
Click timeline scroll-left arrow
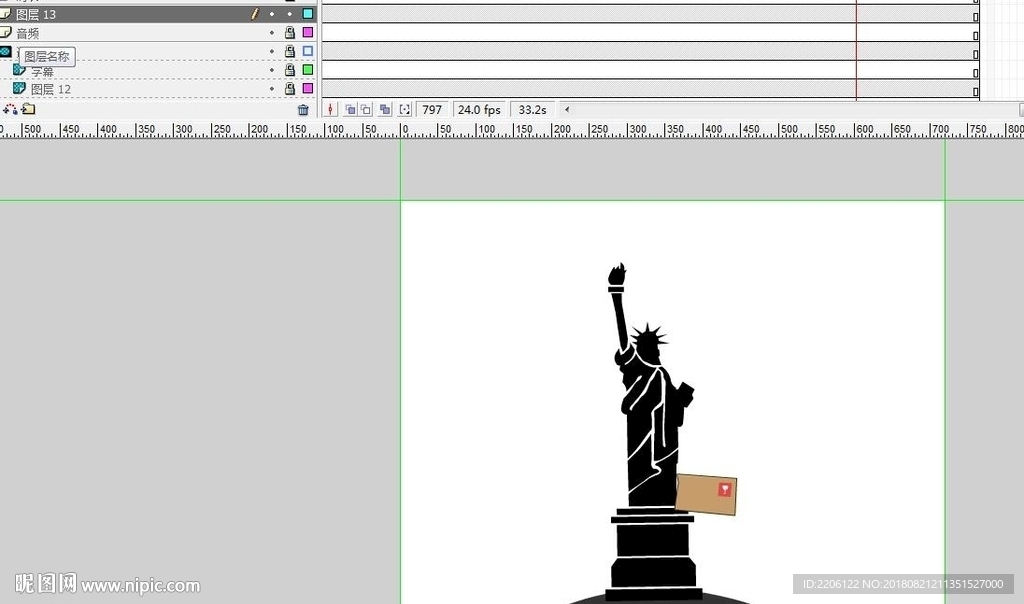point(566,110)
